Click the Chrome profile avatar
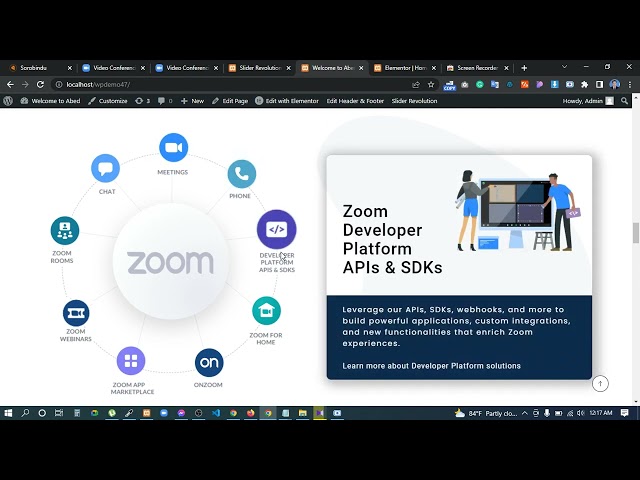 tap(615, 84)
